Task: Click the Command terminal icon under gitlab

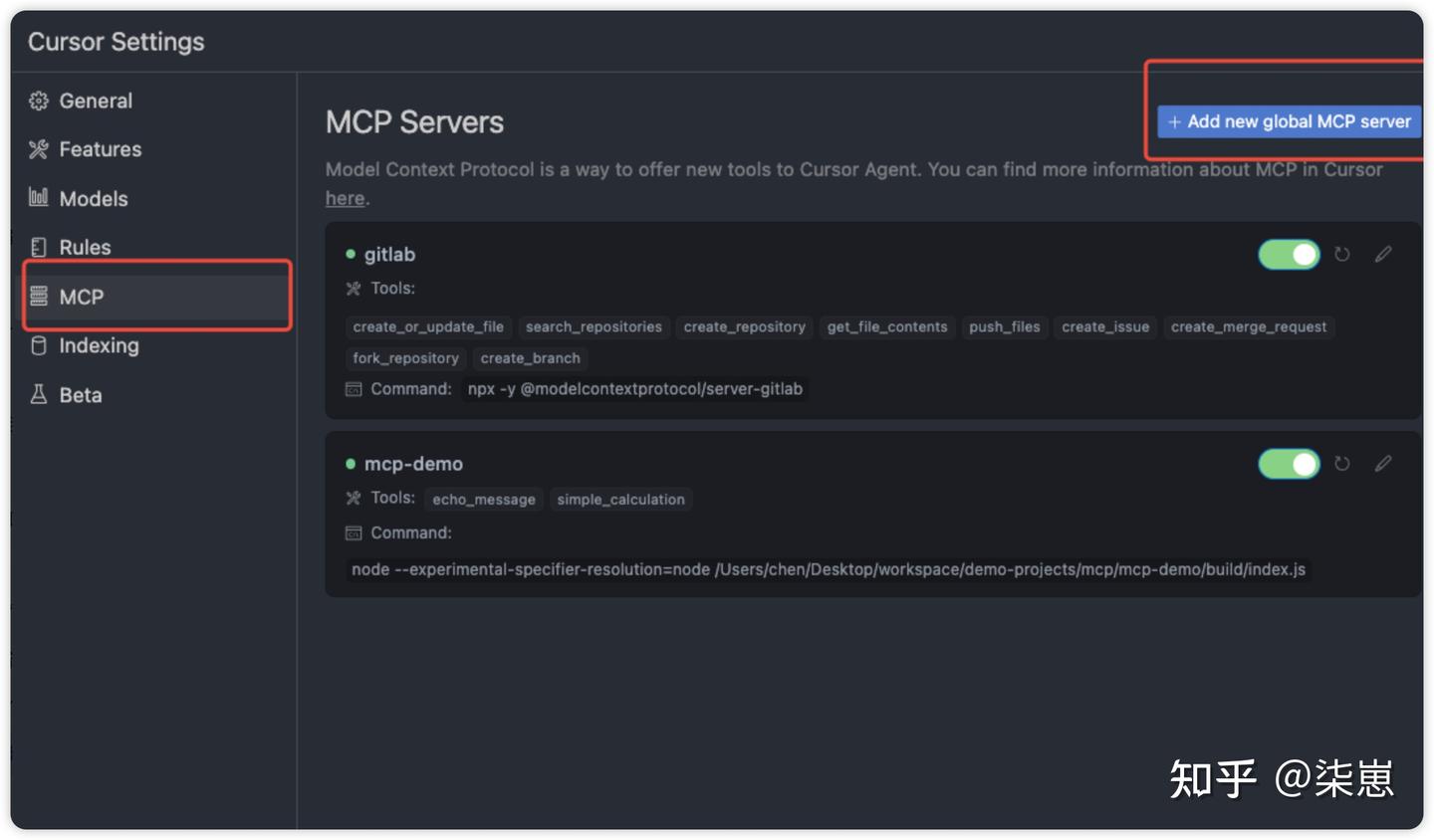Action: coord(354,389)
